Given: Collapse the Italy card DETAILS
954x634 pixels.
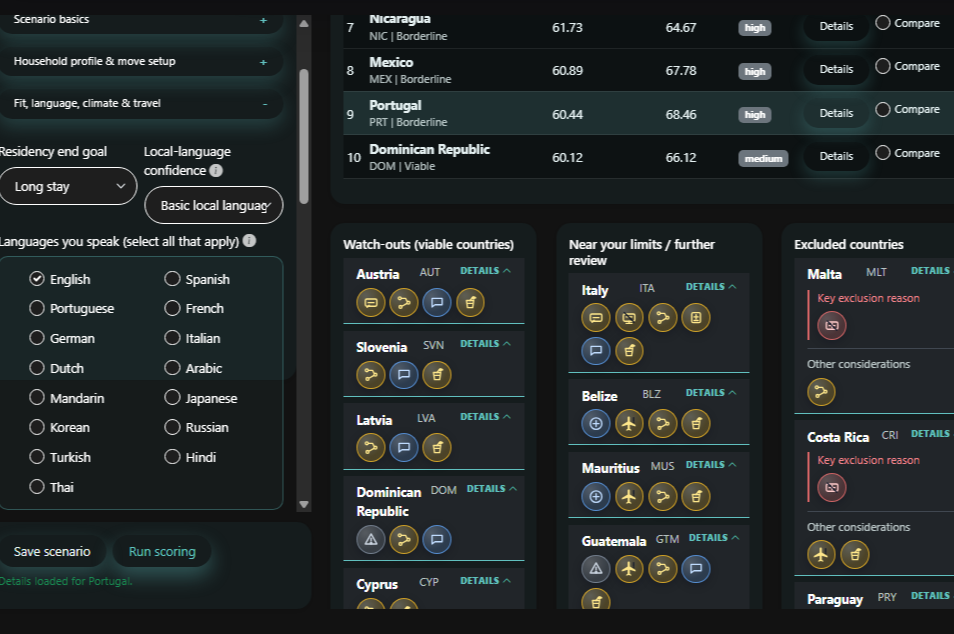Looking at the screenshot, I should click(x=711, y=287).
